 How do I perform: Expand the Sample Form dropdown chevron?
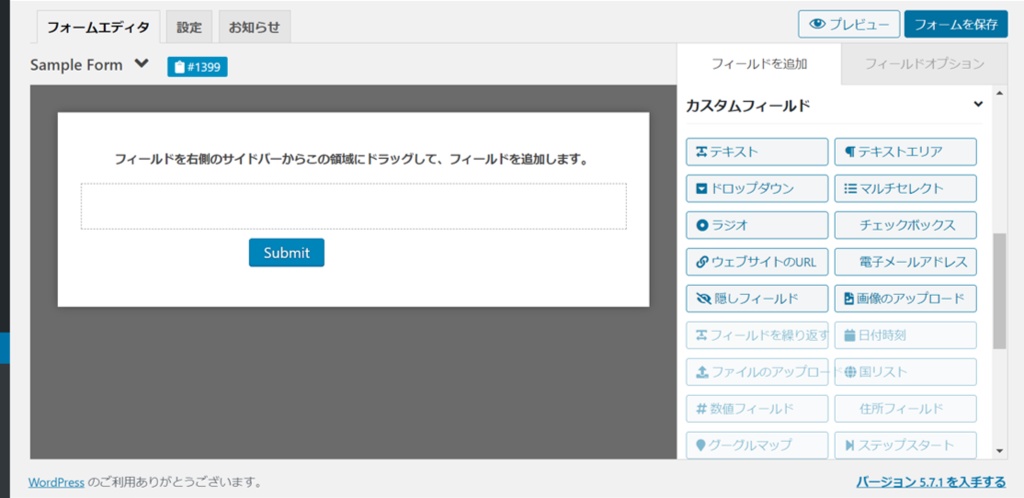point(142,64)
